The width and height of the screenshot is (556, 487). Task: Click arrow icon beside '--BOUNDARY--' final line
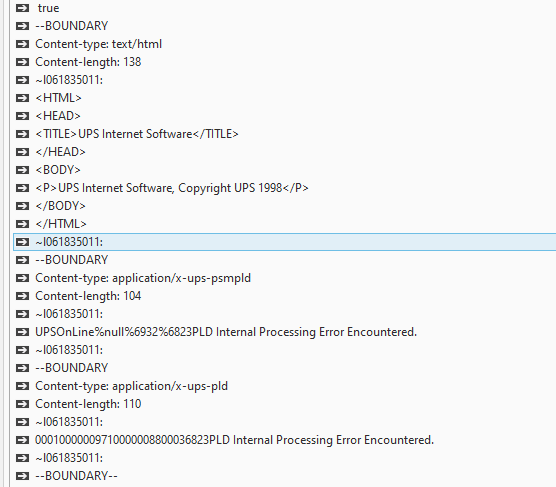click(x=22, y=476)
